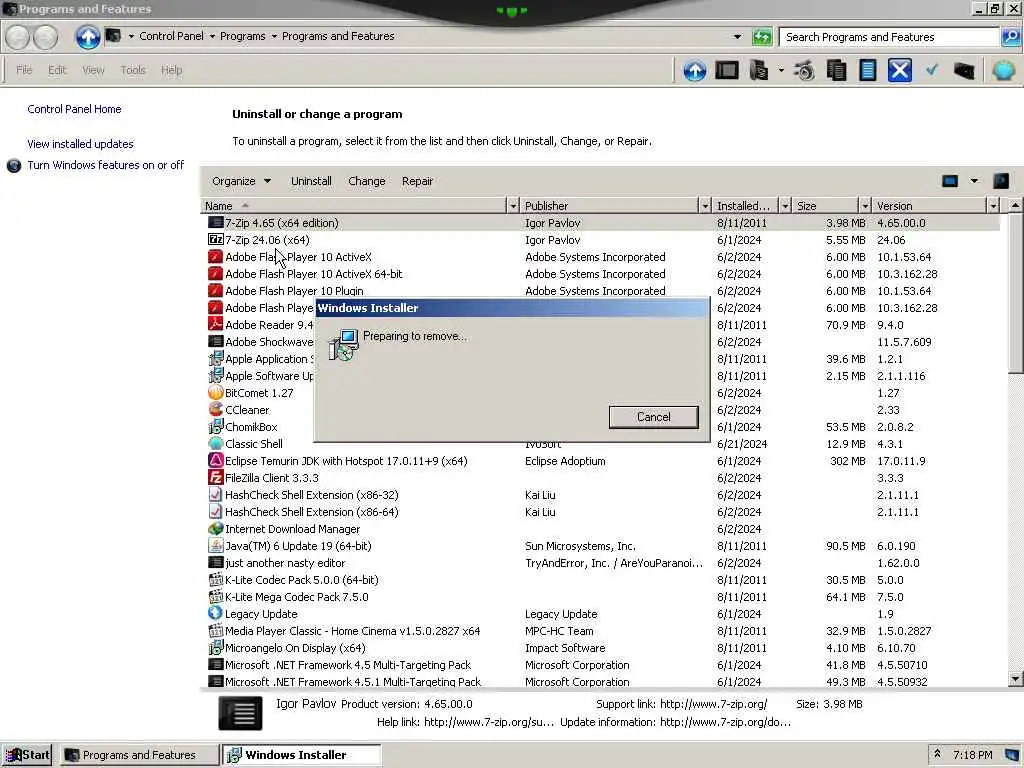Click the stacked pages copy toolbar icon
Image resolution: width=1024 pixels, height=768 pixels.
[x=836, y=70]
